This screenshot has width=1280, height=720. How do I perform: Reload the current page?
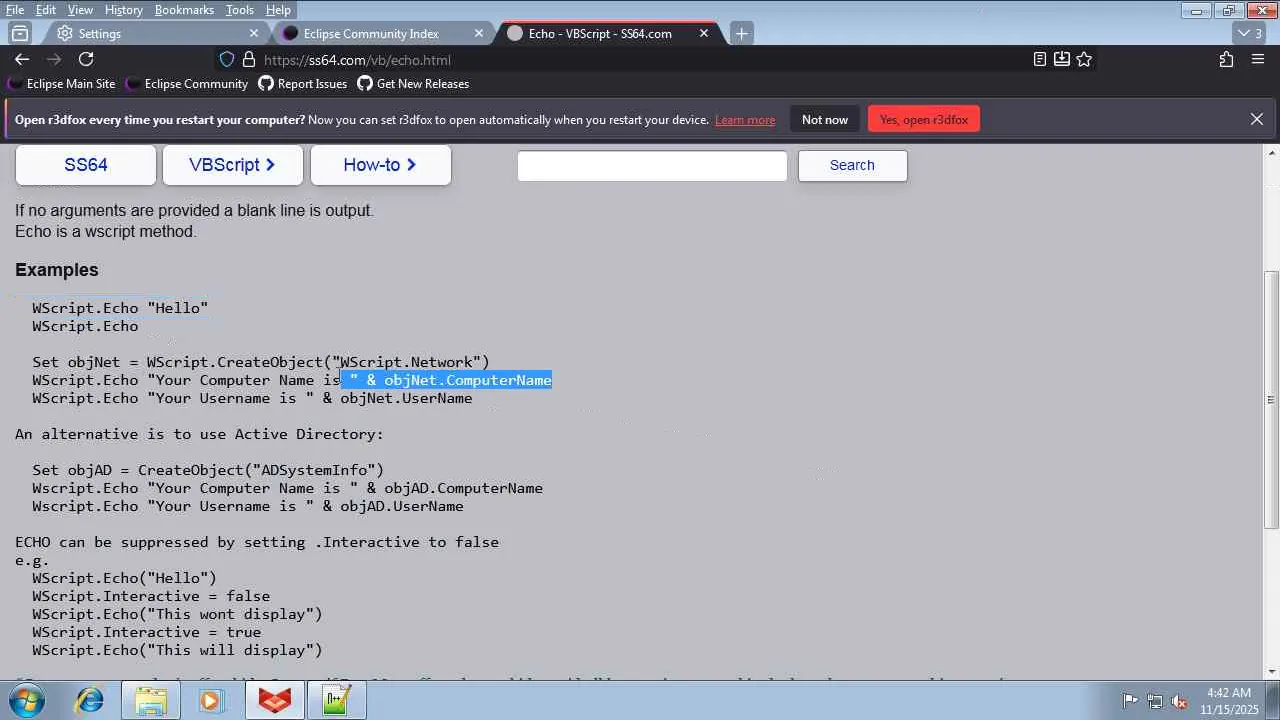coord(86,59)
